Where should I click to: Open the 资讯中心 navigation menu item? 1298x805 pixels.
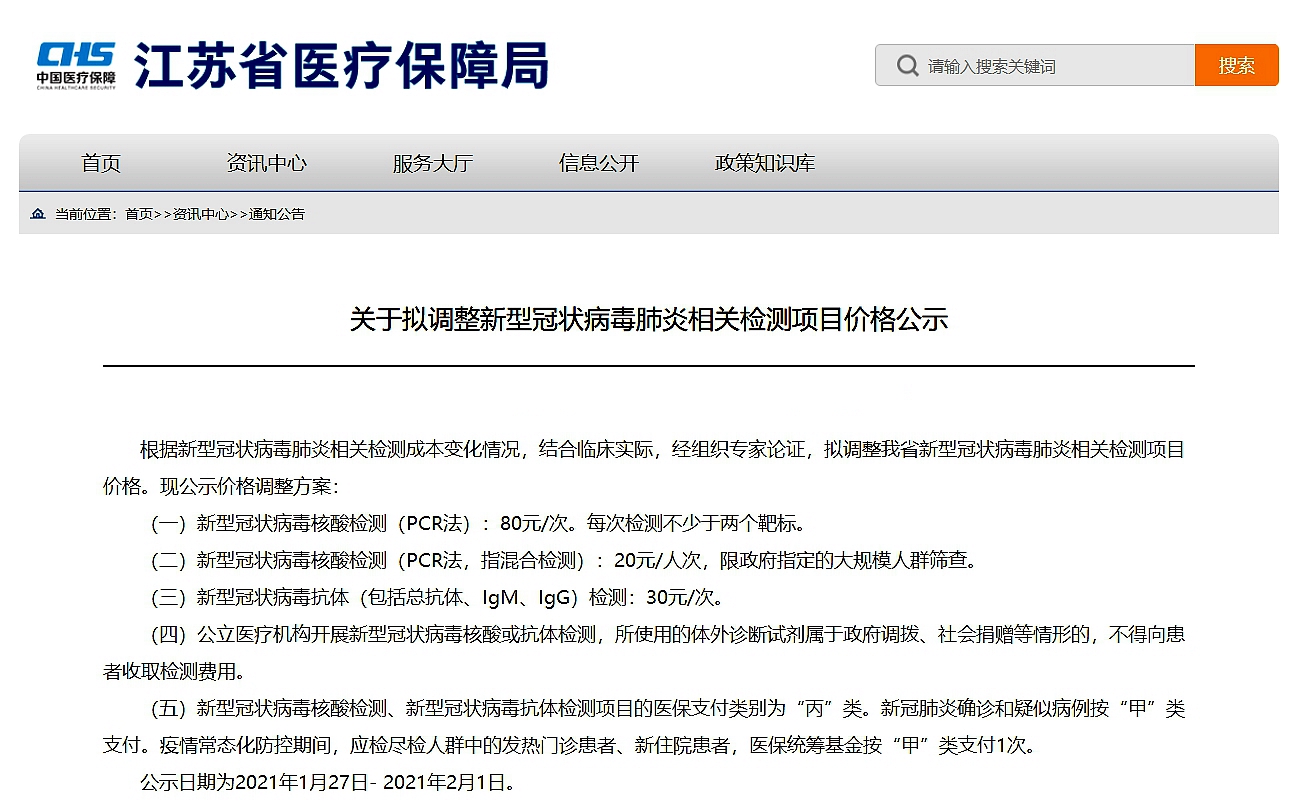point(266,163)
